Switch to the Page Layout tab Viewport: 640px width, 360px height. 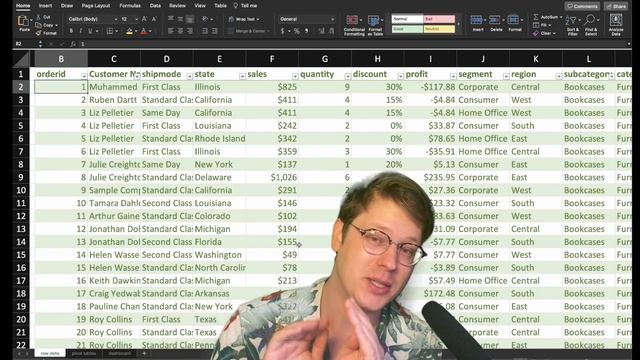point(96,6)
